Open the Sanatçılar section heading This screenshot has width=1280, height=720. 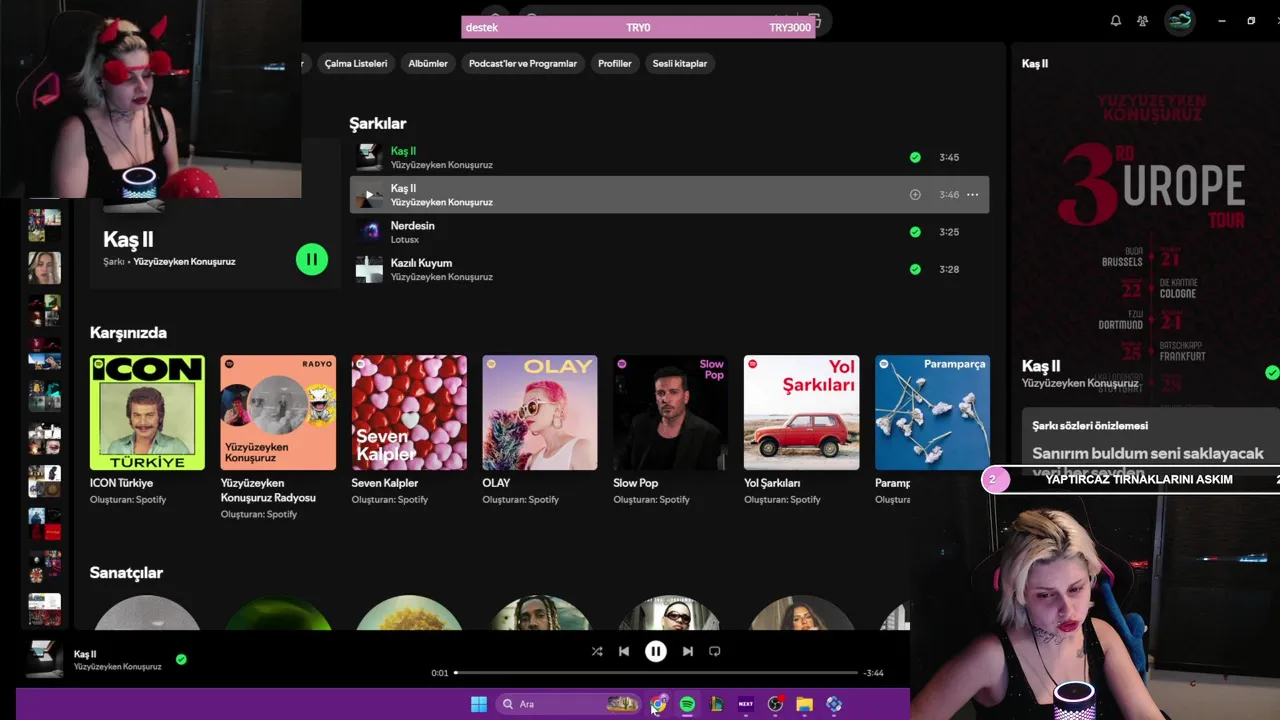[x=126, y=573]
